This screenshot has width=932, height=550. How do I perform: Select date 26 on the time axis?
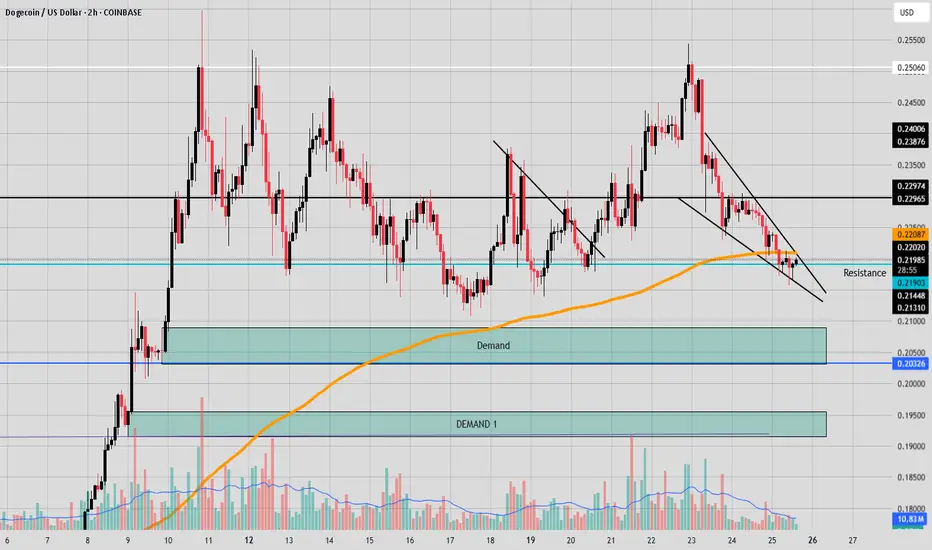tap(813, 540)
